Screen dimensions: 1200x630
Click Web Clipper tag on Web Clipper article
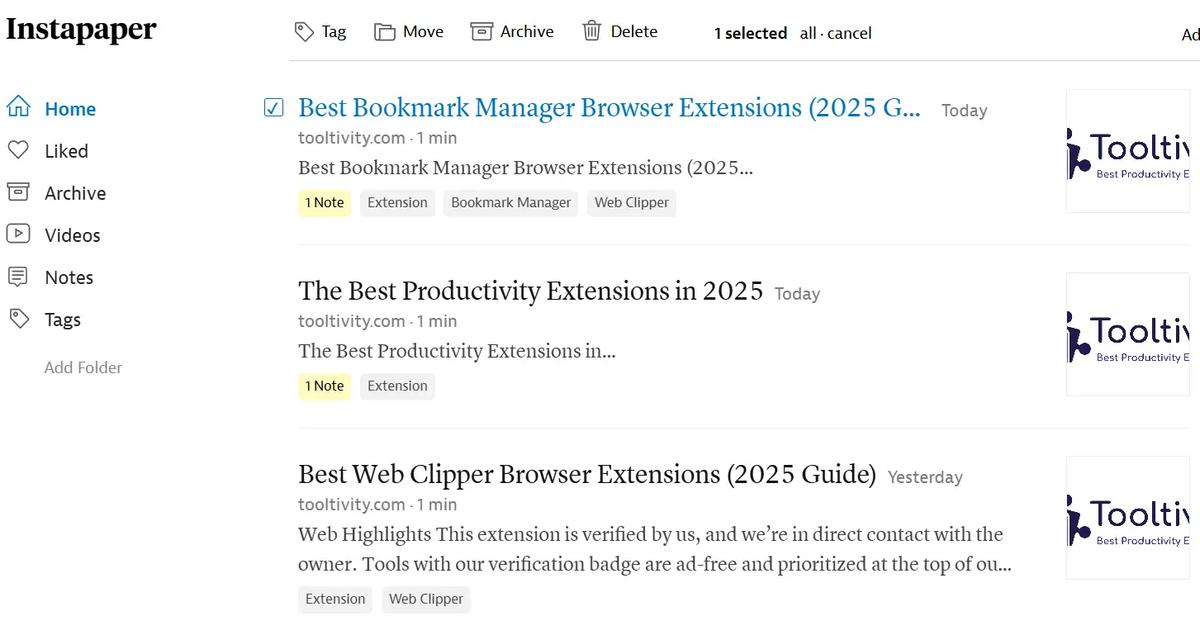point(426,599)
